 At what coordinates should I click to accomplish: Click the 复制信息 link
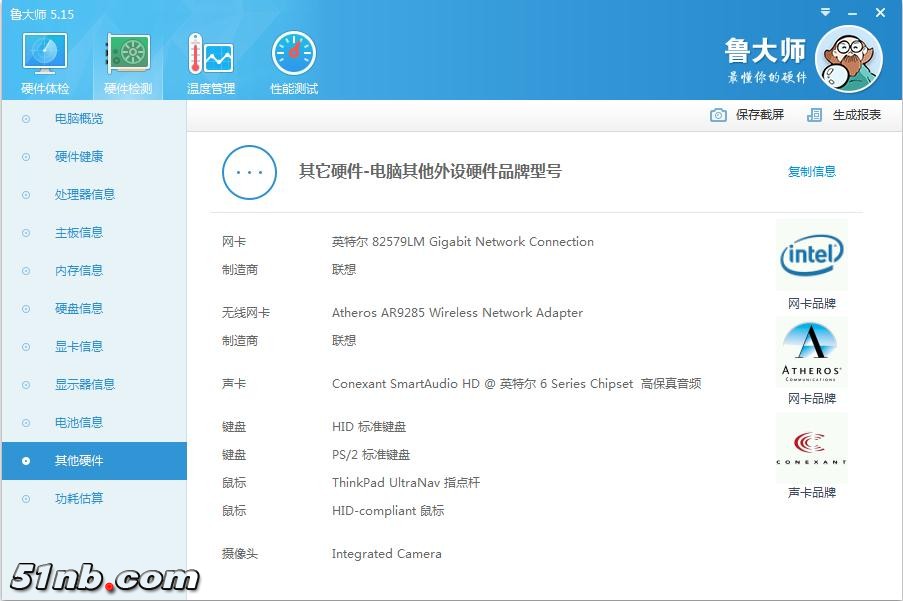(x=811, y=172)
